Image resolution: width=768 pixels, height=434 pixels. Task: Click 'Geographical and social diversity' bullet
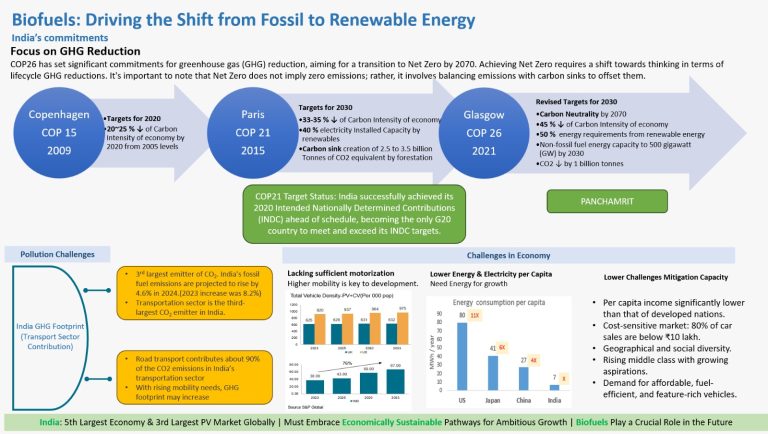[661, 348]
